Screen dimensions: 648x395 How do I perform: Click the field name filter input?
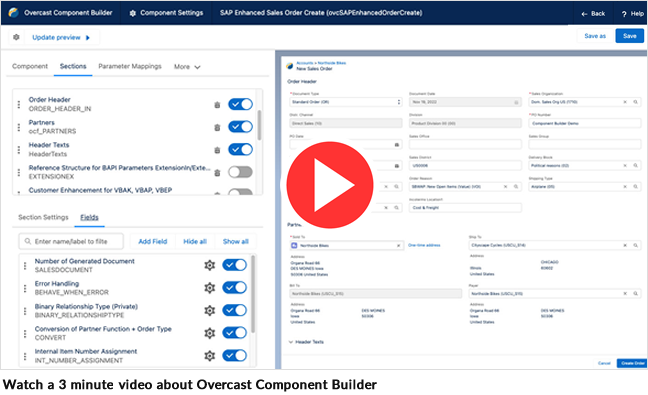point(71,241)
